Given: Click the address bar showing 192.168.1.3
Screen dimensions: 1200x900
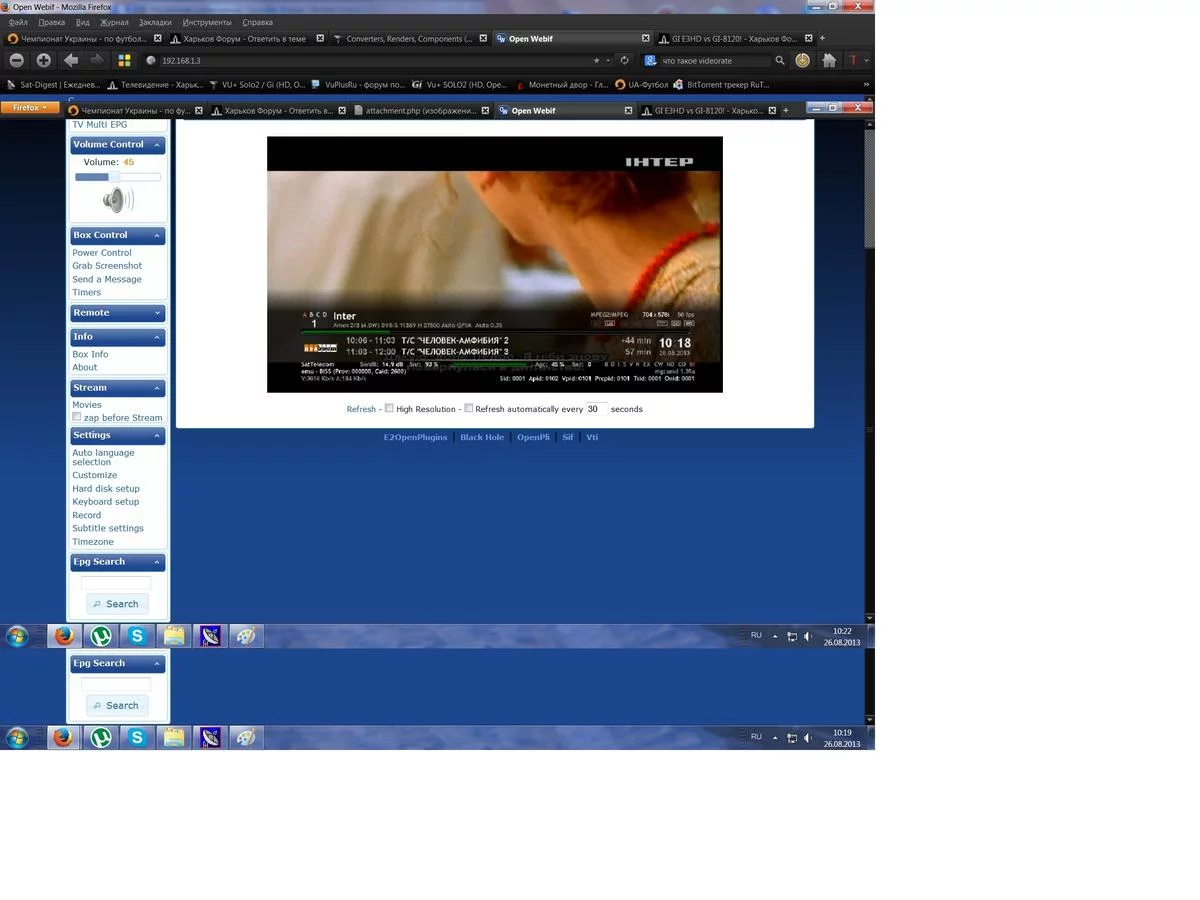Looking at the screenshot, I should pyautogui.click(x=375, y=60).
